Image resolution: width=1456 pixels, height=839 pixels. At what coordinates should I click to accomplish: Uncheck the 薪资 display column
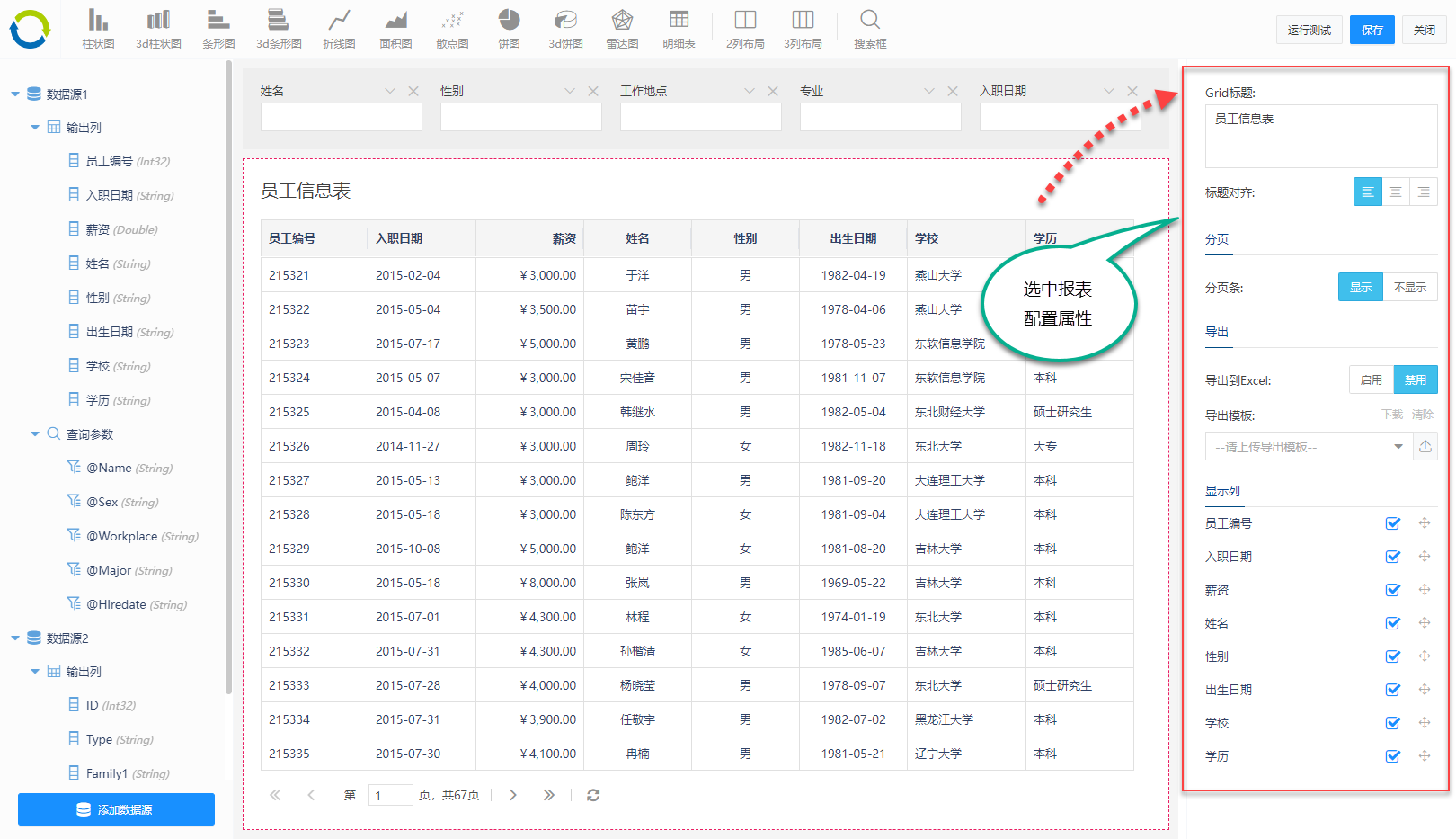coord(1393,590)
